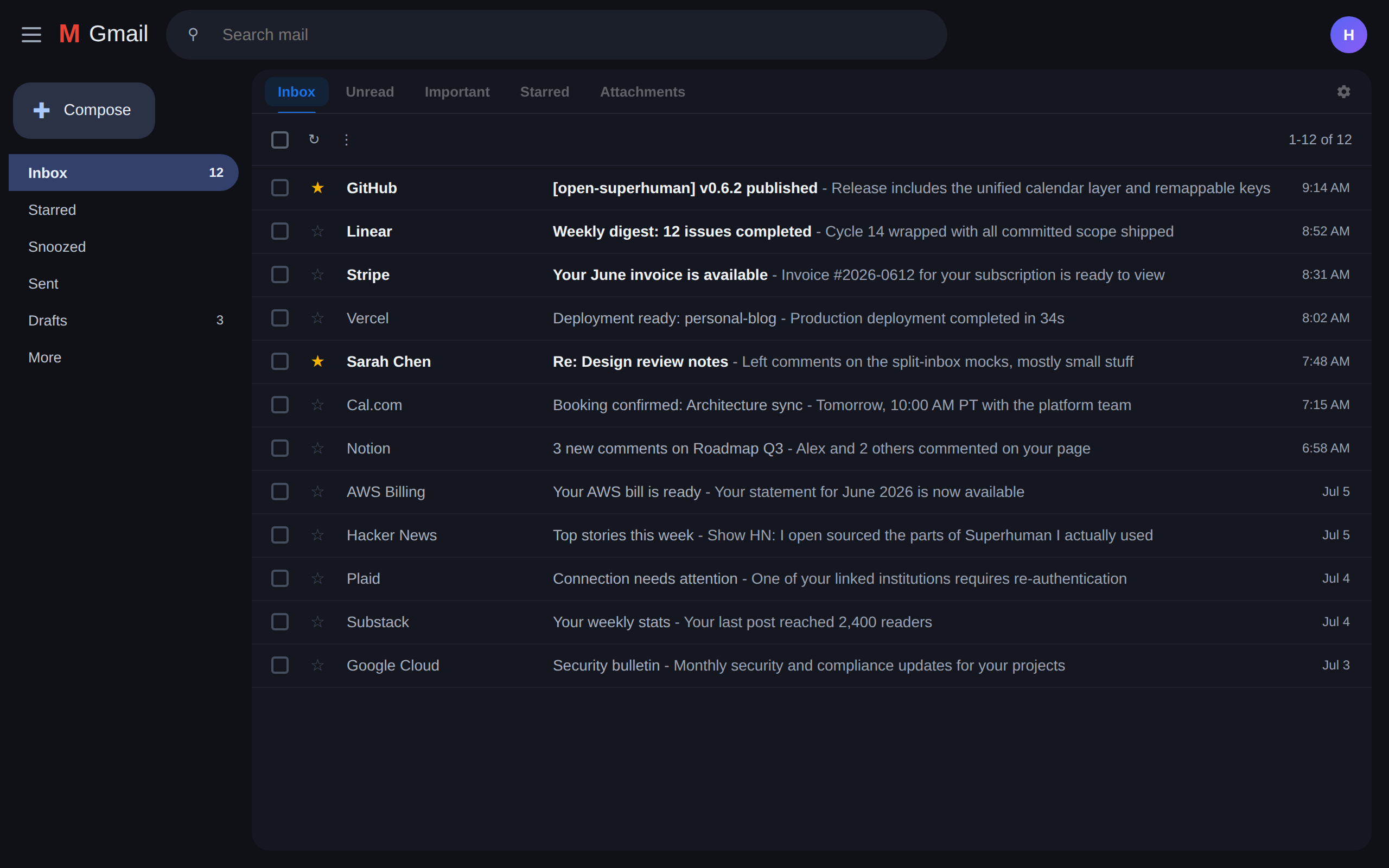Star the Substack email
The height and width of the screenshot is (868, 1389).
tap(317, 622)
